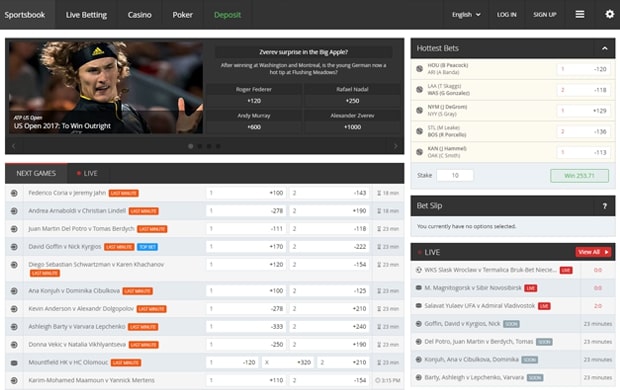Click sport icon beside Donna Vekic v Natalia Vikhlyantseva

click(x=14, y=345)
